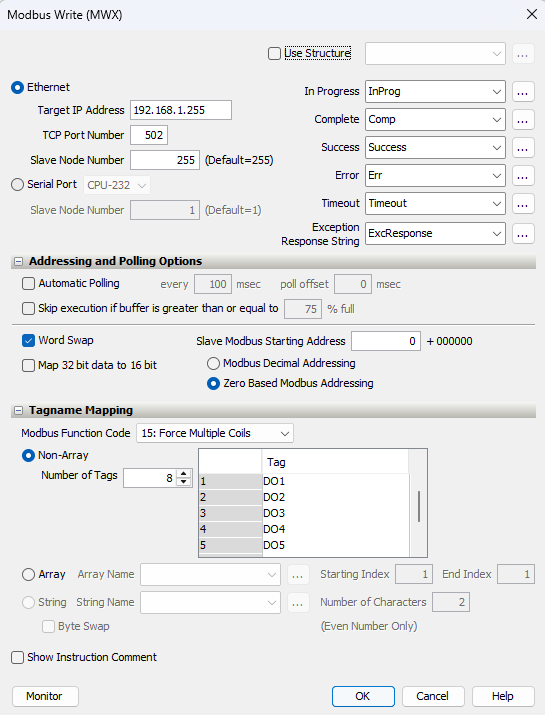
Task: Click the Cancel button
Action: pyautogui.click(x=433, y=696)
